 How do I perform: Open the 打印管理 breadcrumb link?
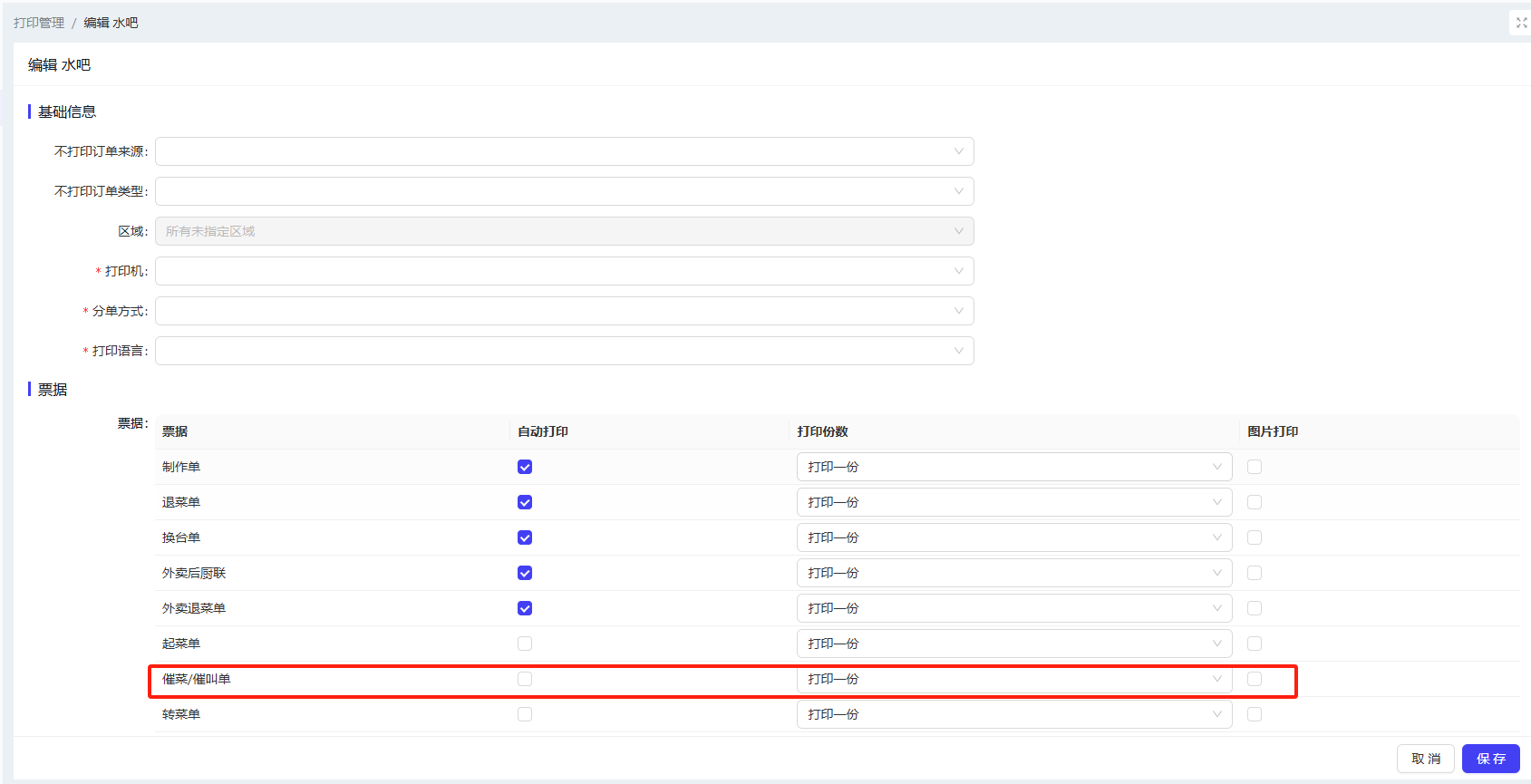(x=39, y=23)
